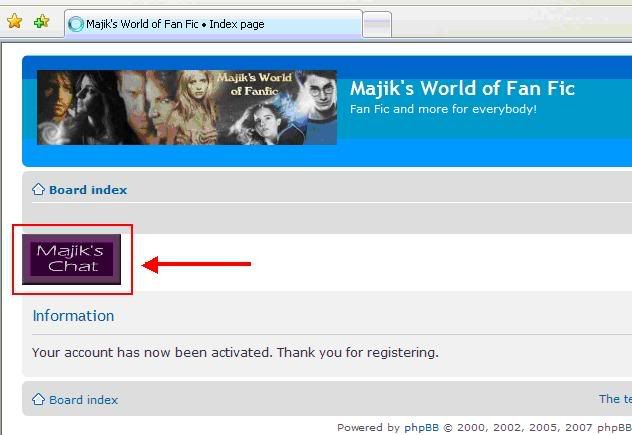The width and height of the screenshot is (632, 435).
Task: Open the Board index link near the footer
Action: (83, 400)
